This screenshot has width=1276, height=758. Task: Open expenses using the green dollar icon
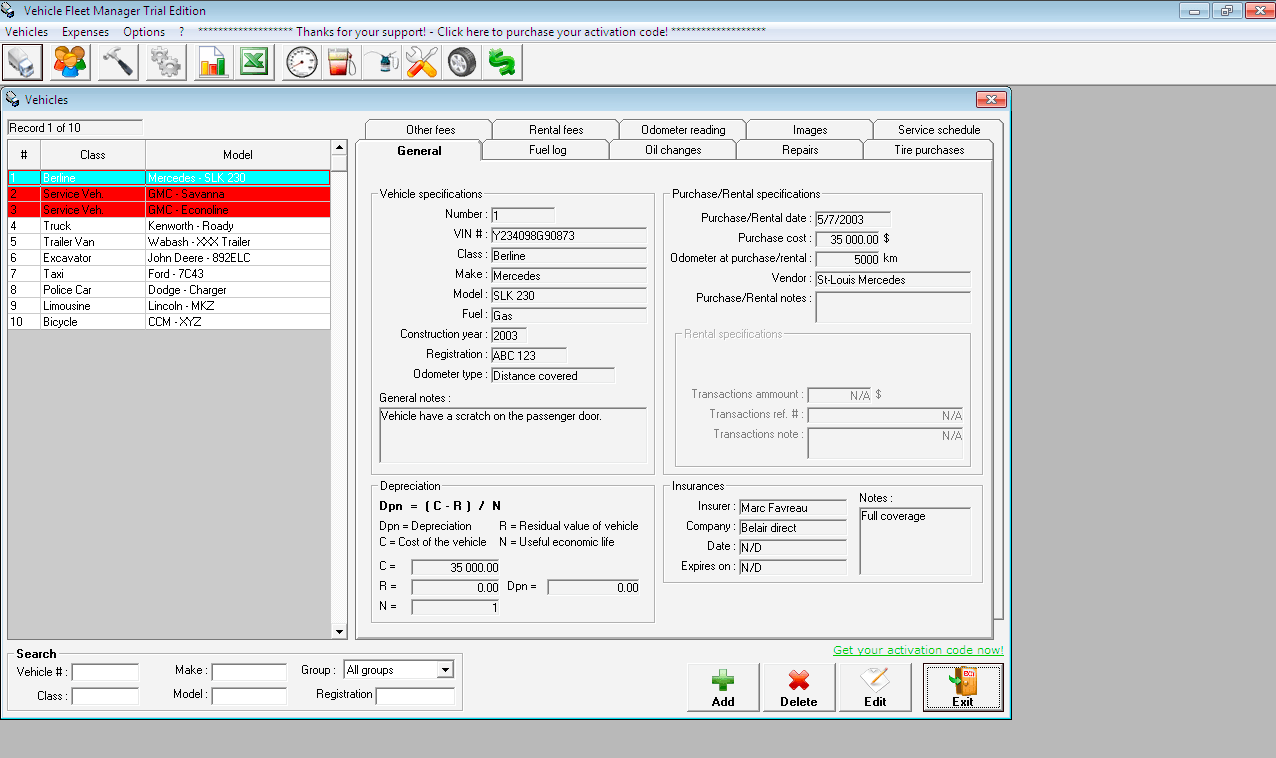coord(501,62)
